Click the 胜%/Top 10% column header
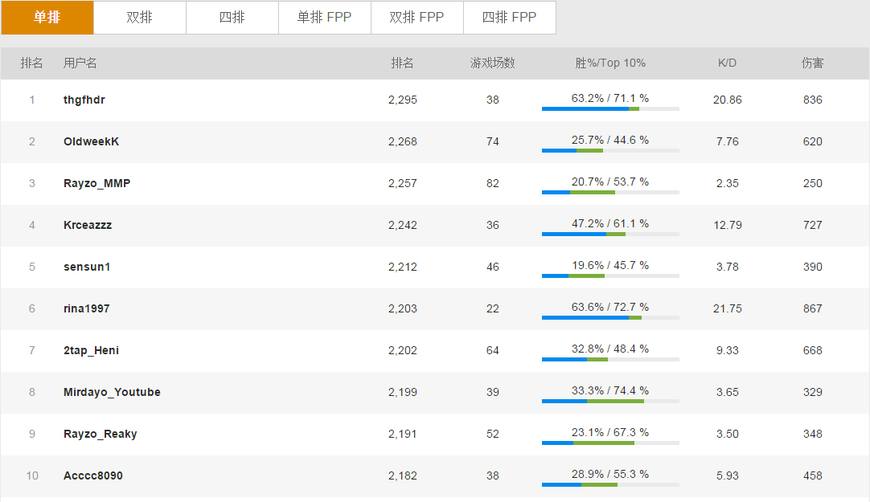The height and width of the screenshot is (502, 870). [610, 63]
